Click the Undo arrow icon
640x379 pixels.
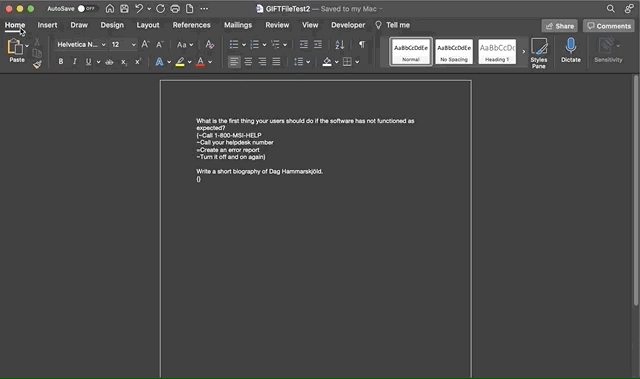point(139,9)
